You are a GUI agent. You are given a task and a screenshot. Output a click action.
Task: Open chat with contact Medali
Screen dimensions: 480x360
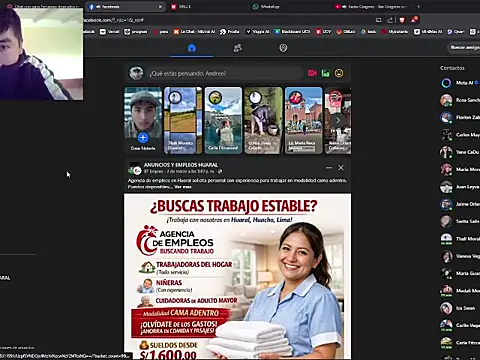pos(460,291)
